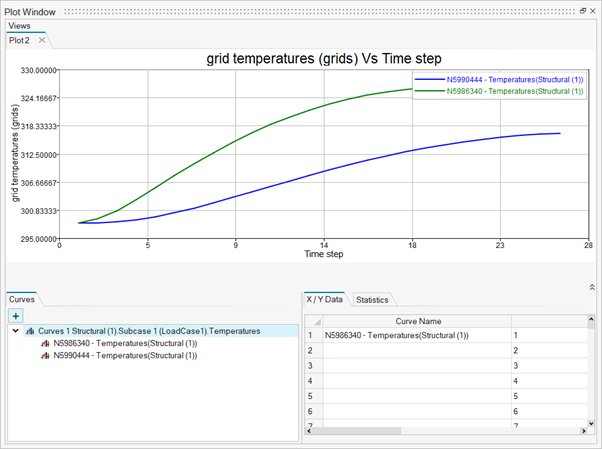Switch to the Statistics tab
602x449 pixels.
(372, 300)
